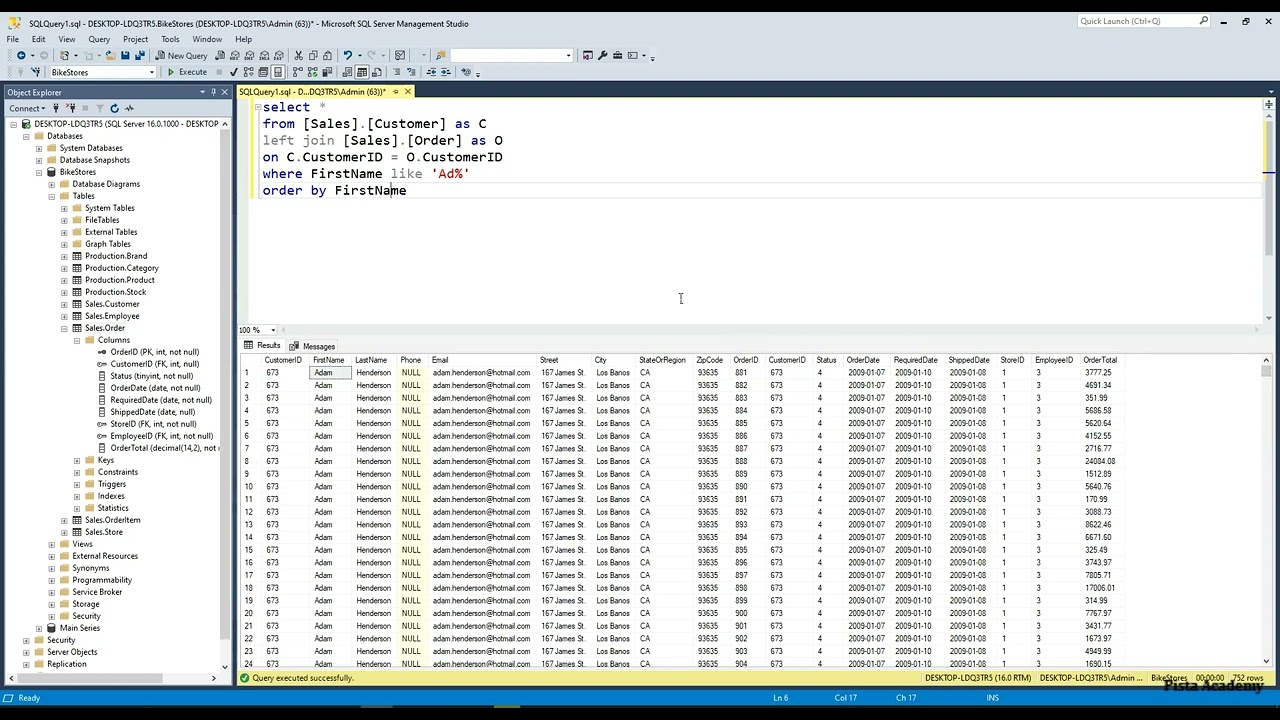Viewport: 1280px width, 720px height.
Task: Click the Properties wrench icon
Action: 602,55
